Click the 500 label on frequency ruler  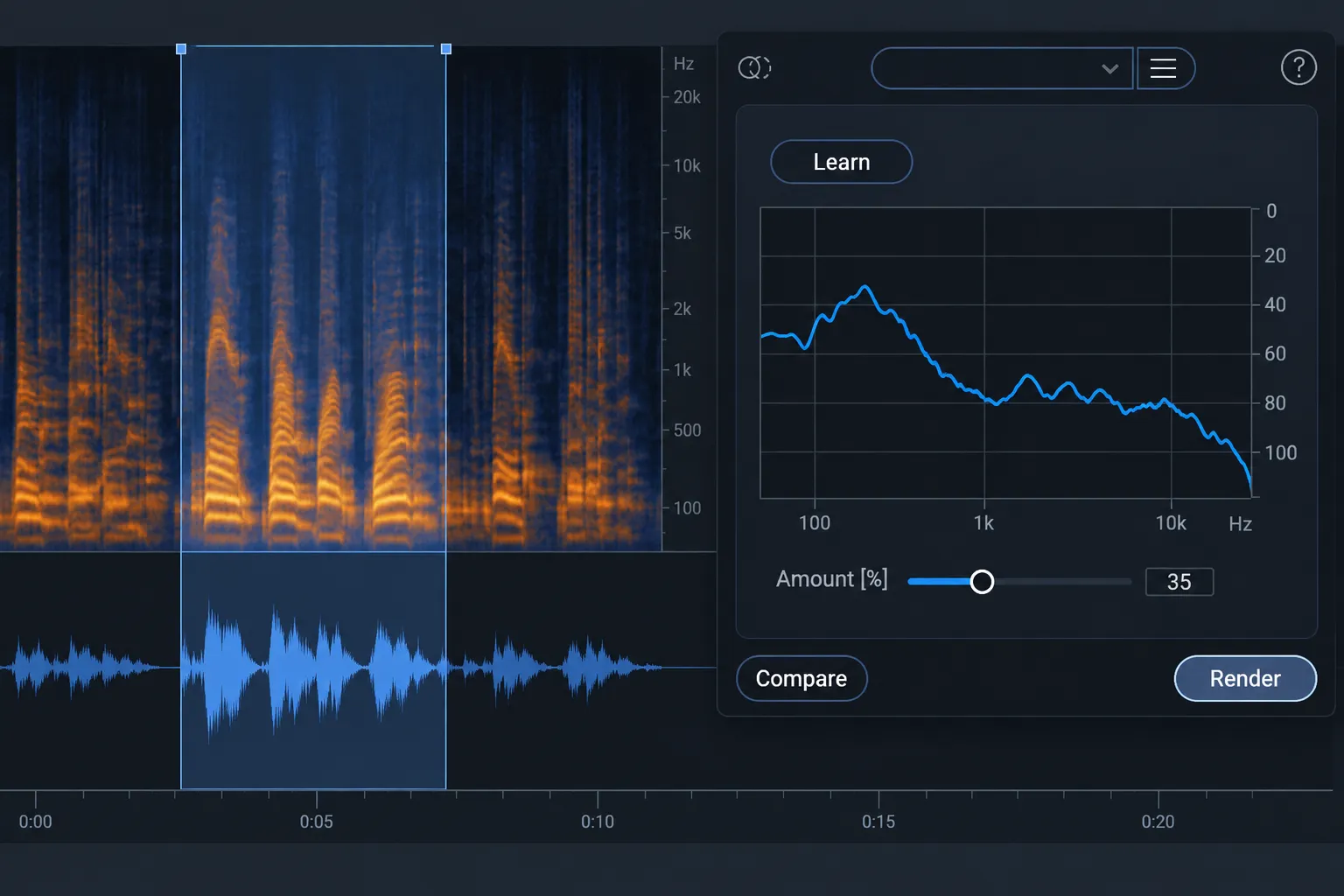pyautogui.click(x=687, y=430)
